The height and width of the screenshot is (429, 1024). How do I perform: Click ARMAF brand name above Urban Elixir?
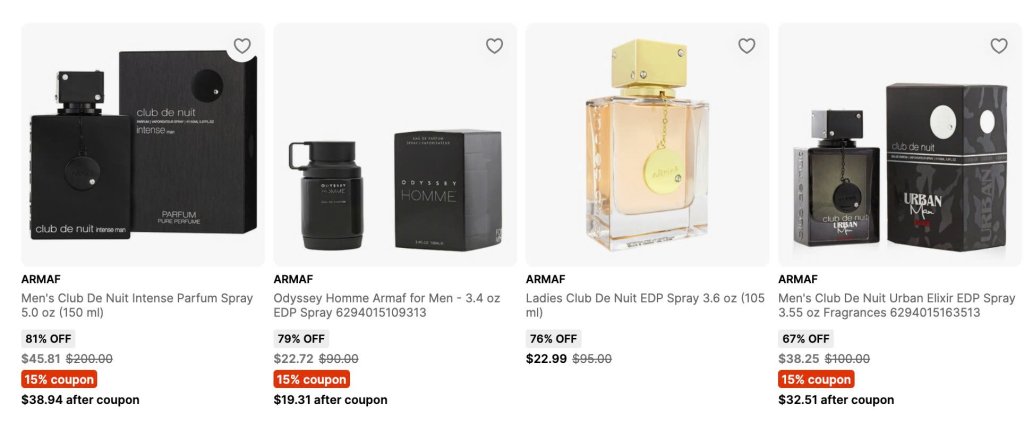[797, 279]
